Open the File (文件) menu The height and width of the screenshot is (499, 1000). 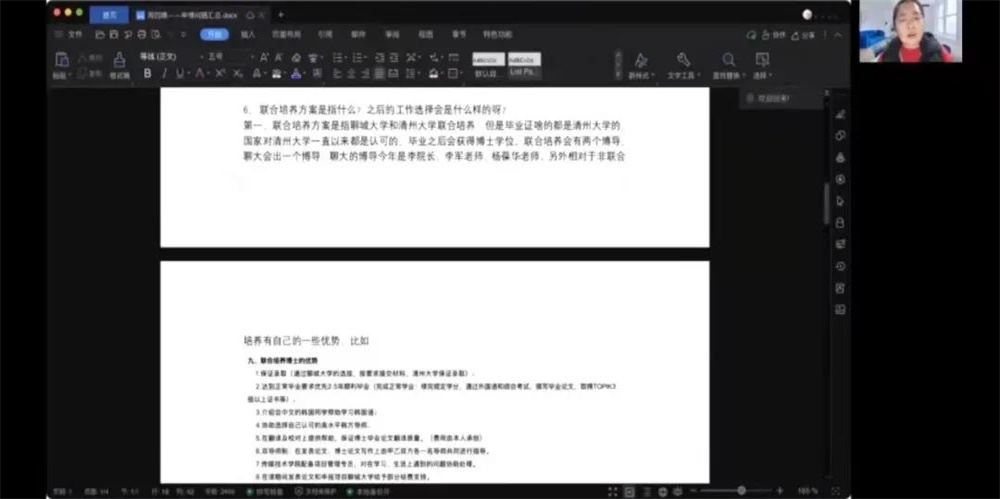pos(74,34)
